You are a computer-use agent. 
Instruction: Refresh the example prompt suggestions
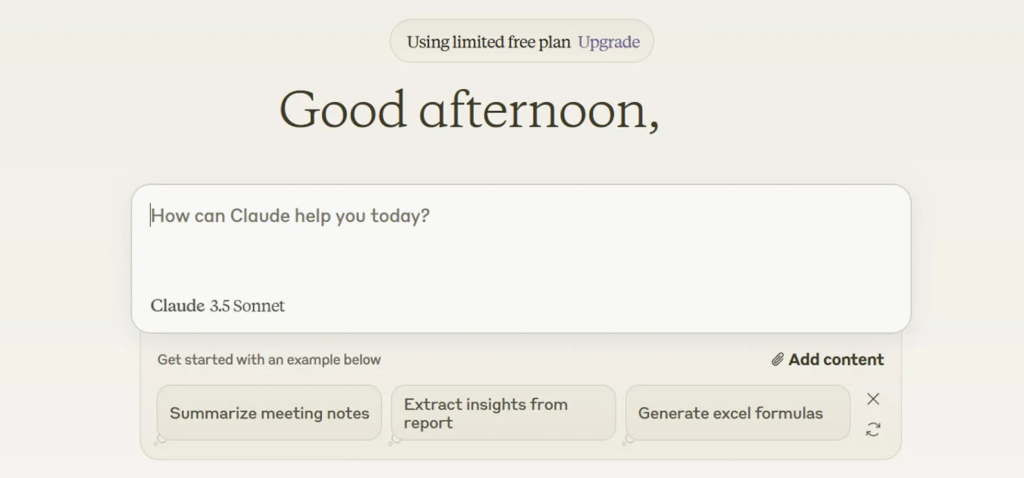(x=873, y=429)
